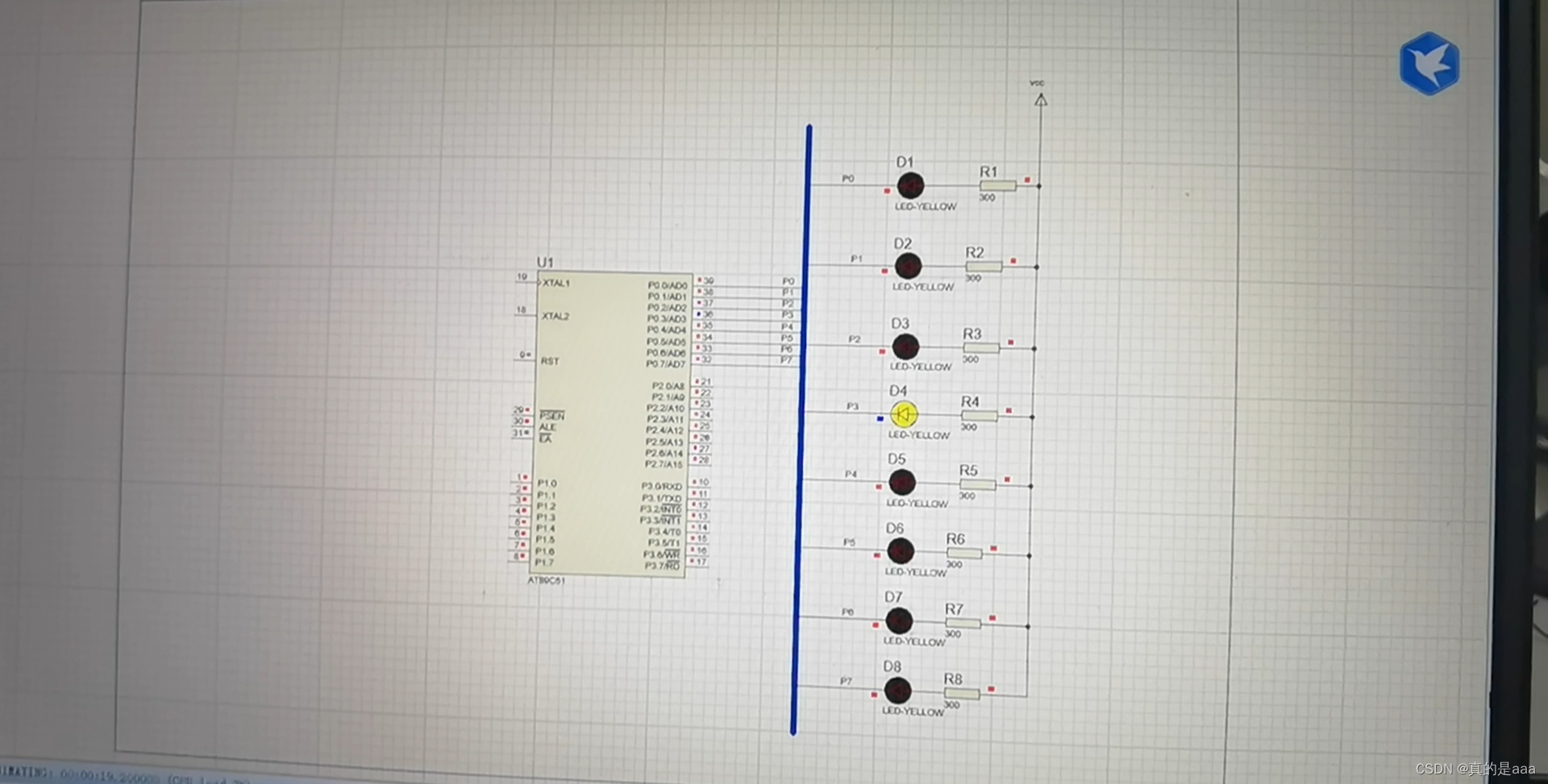Screen dimensions: 1548x784
Task: Select LED D2 in the schematic
Action: [x=908, y=266]
